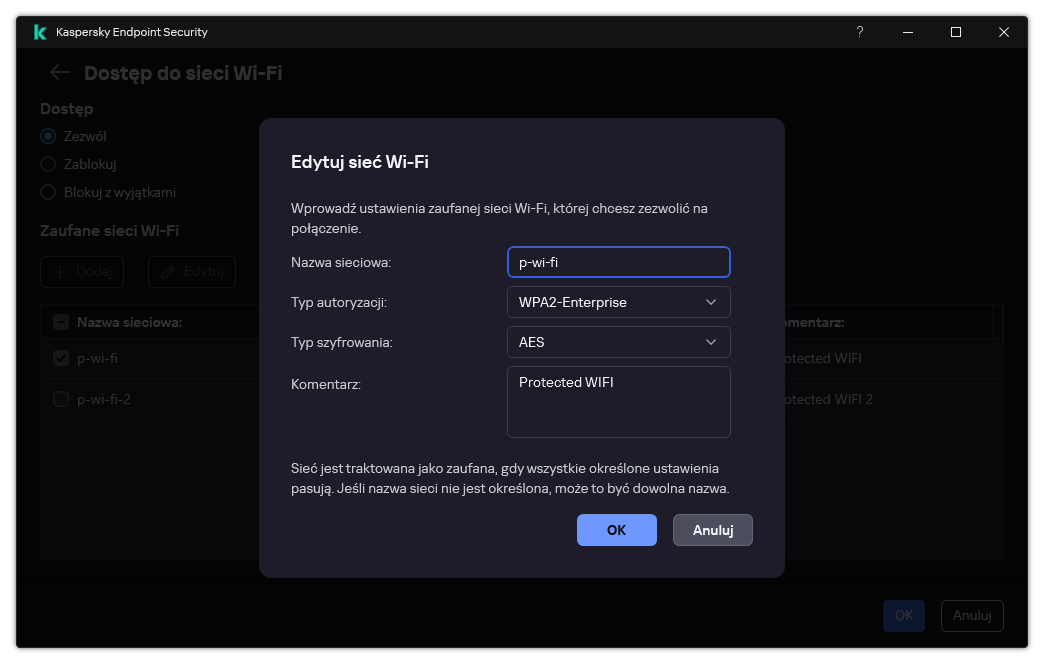Select the Zezwól radio button

click(47, 136)
